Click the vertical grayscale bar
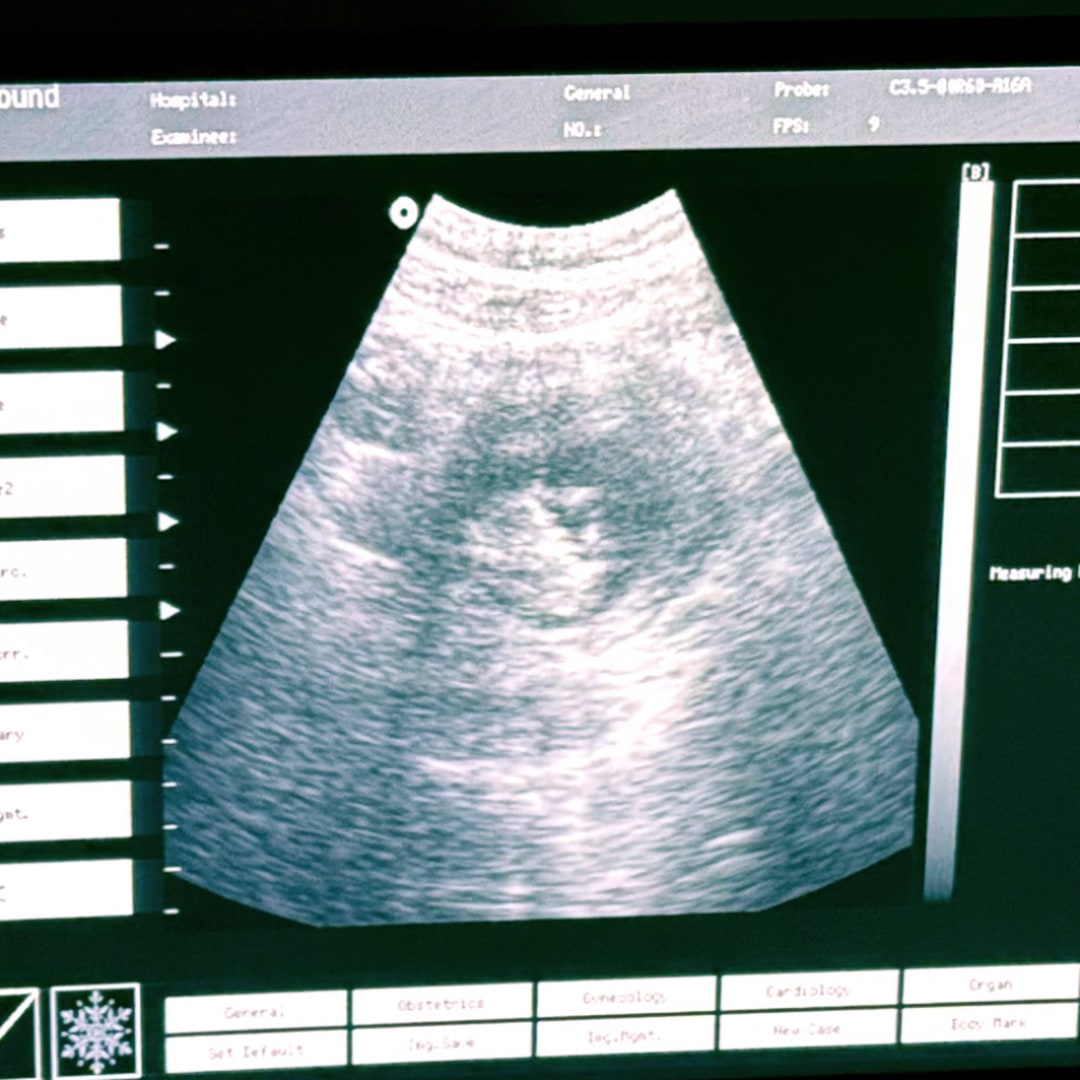Image resolution: width=1080 pixels, height=1080 pixels. click(959, 540)
